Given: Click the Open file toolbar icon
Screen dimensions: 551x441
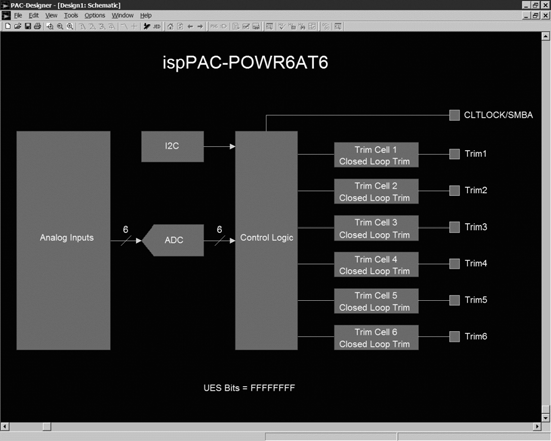Looking at the screenshot, I should pyautogui.click(x=18, y=26).
